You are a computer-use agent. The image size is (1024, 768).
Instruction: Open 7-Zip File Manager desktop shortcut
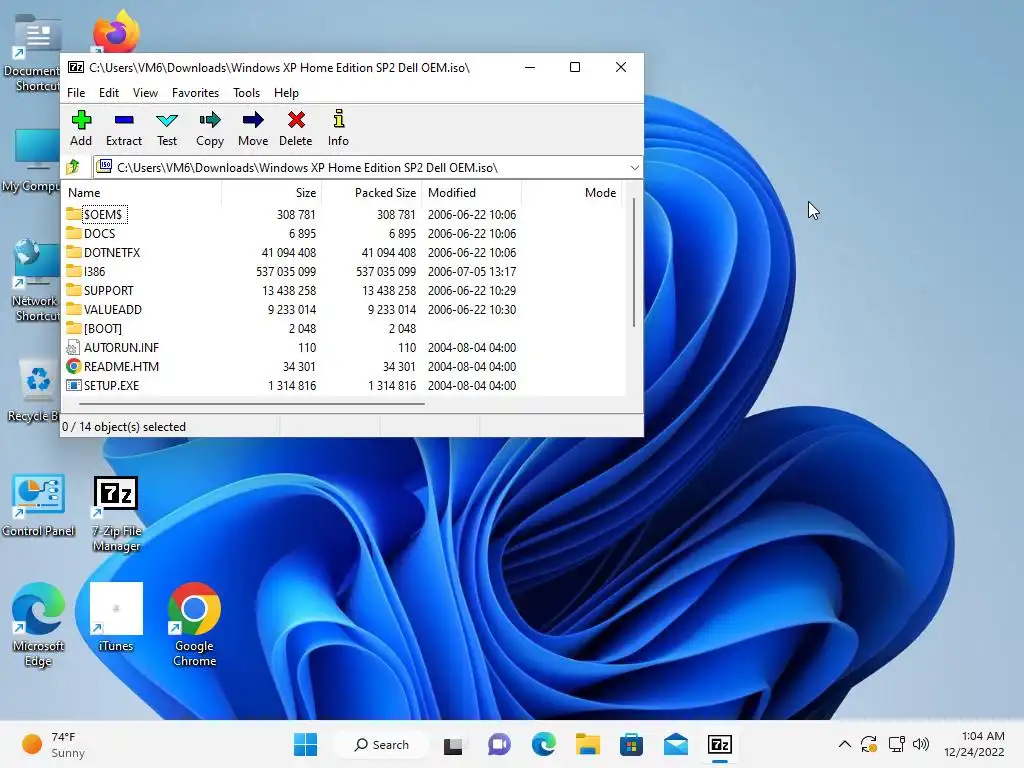(x=116, y=514)
